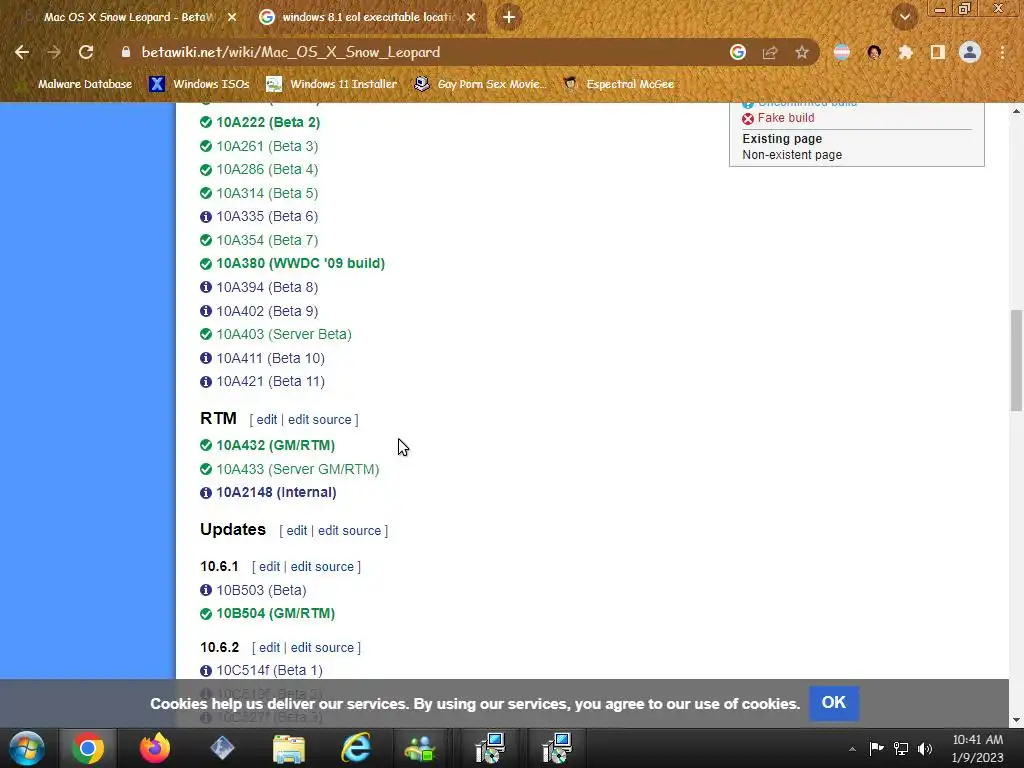Edit the RTM section
Image resolution: width=1024 pixels, height=768 pixels.
(x=266, y=419)
